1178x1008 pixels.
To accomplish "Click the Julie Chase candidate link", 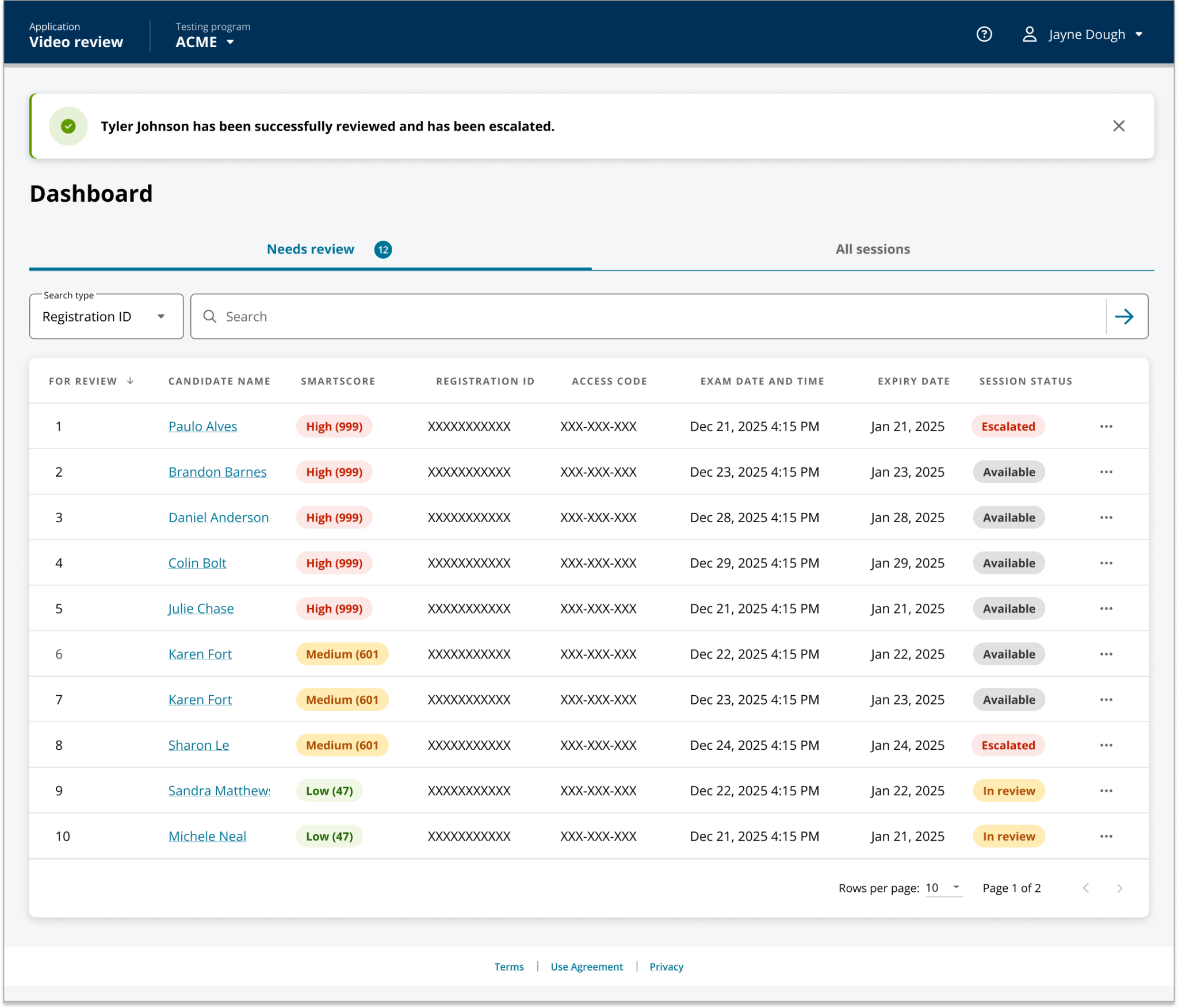I will click(201, 608).
